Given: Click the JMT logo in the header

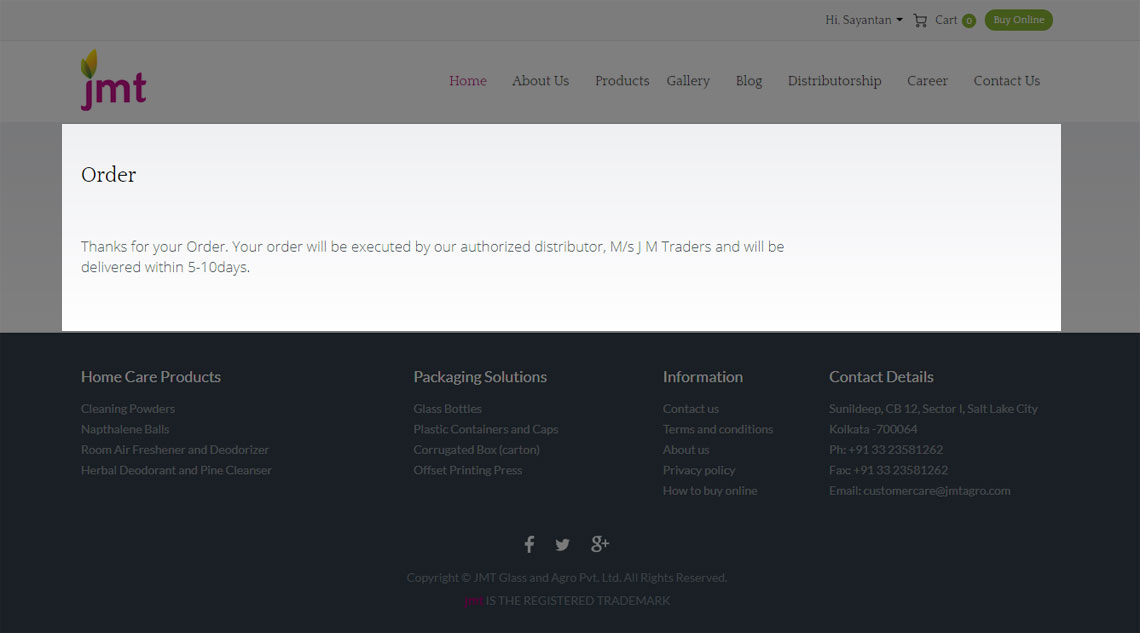Looking at the screenshot, I should tap(113, 80).
